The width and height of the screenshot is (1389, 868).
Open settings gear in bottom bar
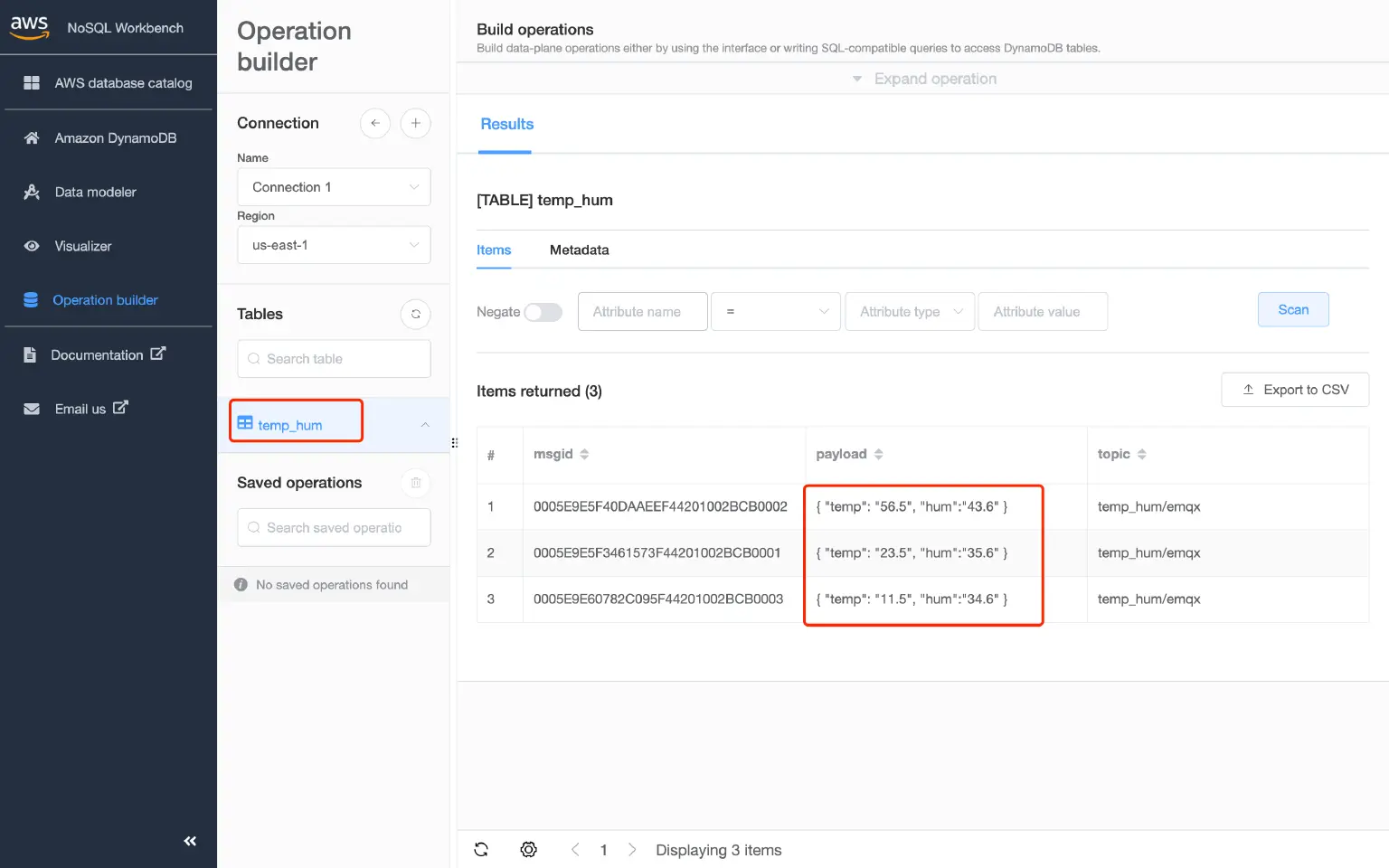tap(529, 850)
